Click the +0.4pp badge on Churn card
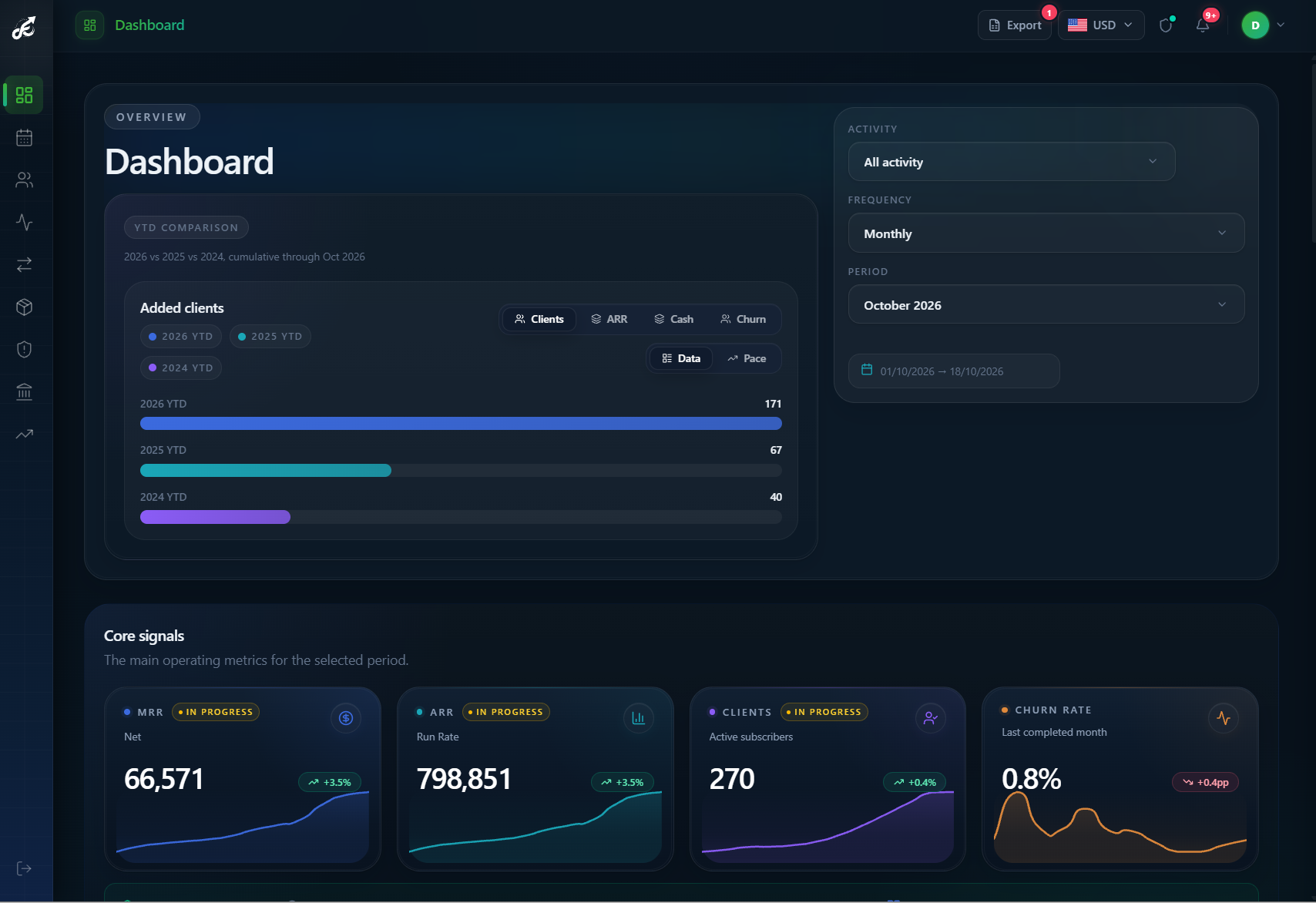 point(1206,782)
